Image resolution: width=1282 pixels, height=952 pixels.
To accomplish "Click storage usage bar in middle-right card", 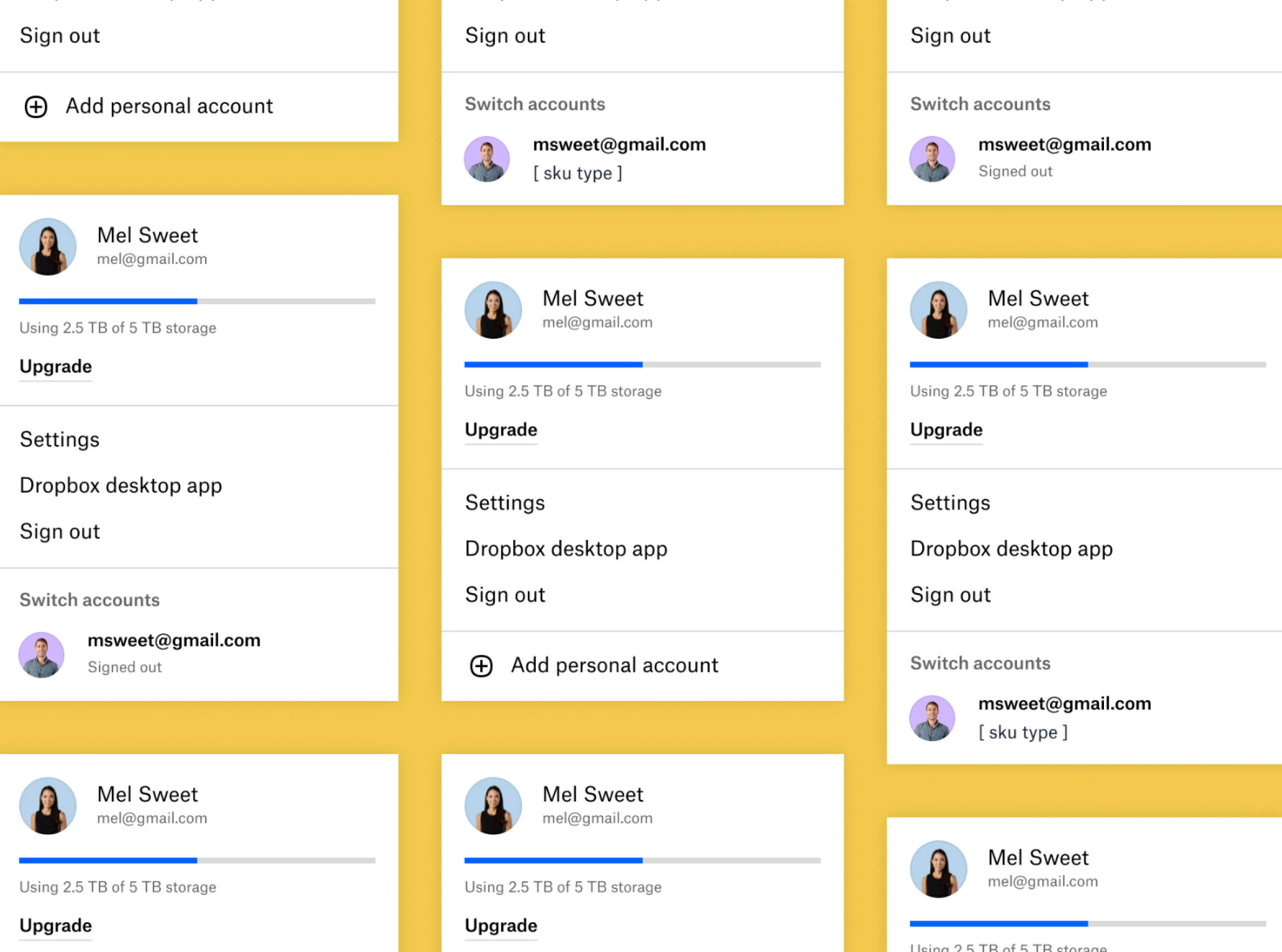I will 1087,364.
